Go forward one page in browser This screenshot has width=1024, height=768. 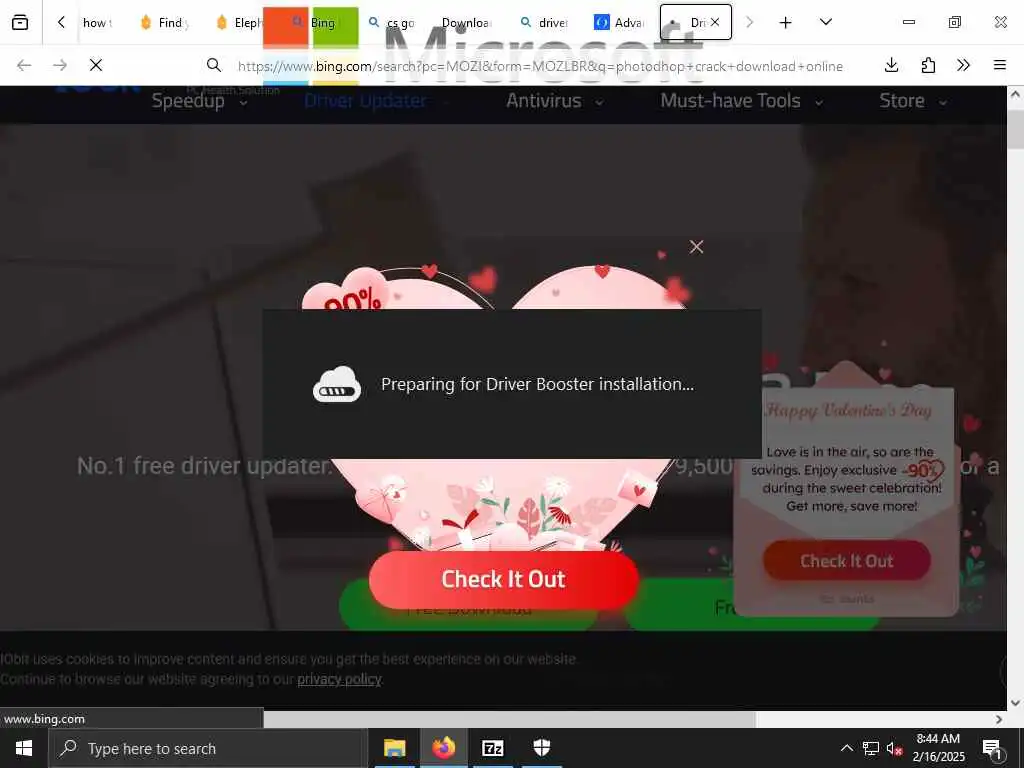click(60, 65)
